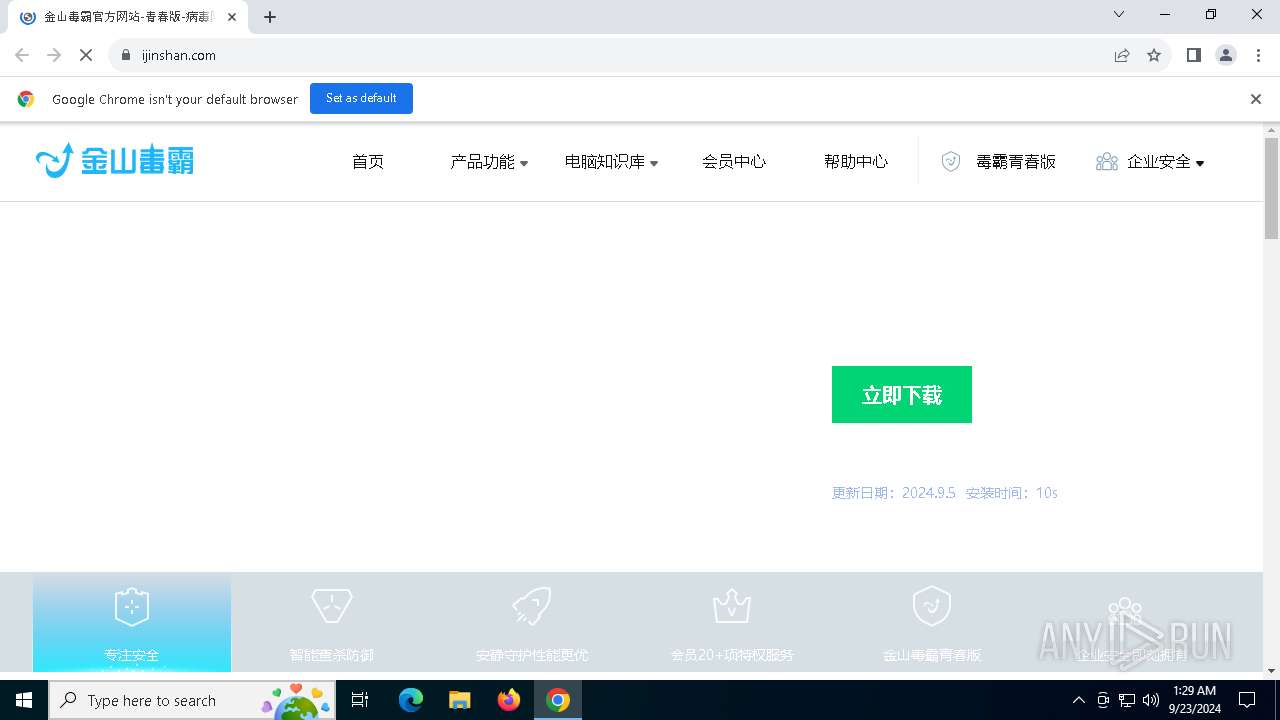The image size is (1280, 720).
Task: Click the 安装时间 10s text
Action: [1011, 493]
